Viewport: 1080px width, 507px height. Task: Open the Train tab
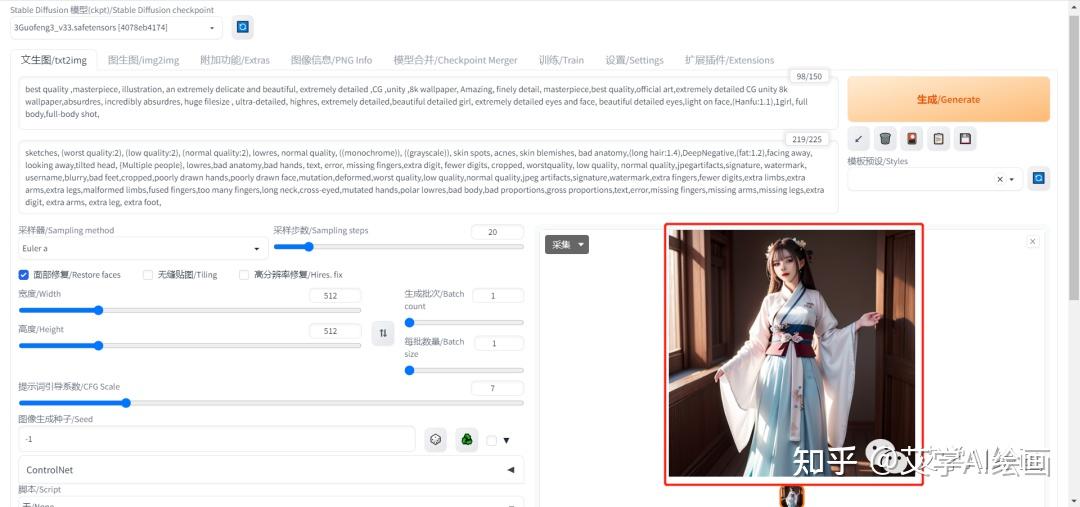pos(561,60)
